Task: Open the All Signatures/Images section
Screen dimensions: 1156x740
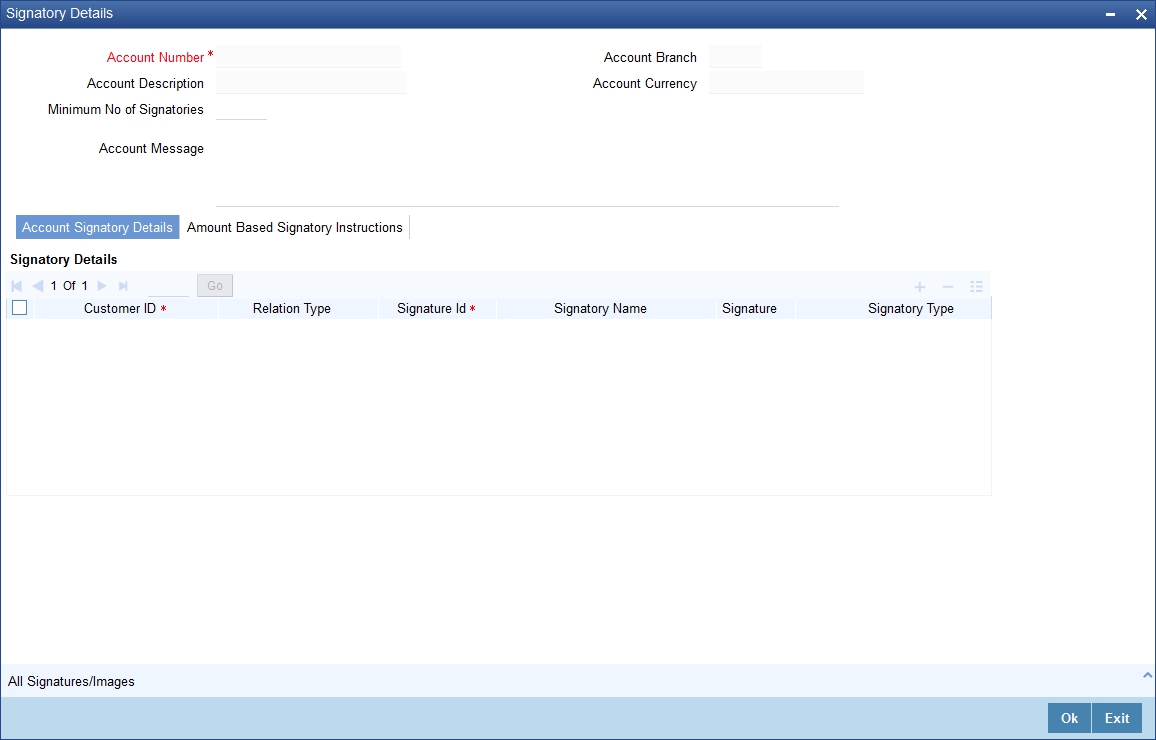Action: [72, 682]
